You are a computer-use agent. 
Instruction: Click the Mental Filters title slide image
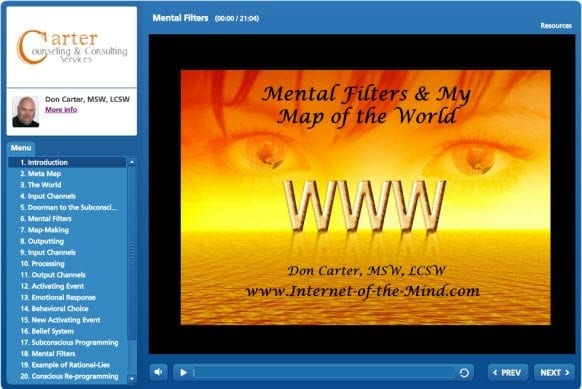[366, 197]
